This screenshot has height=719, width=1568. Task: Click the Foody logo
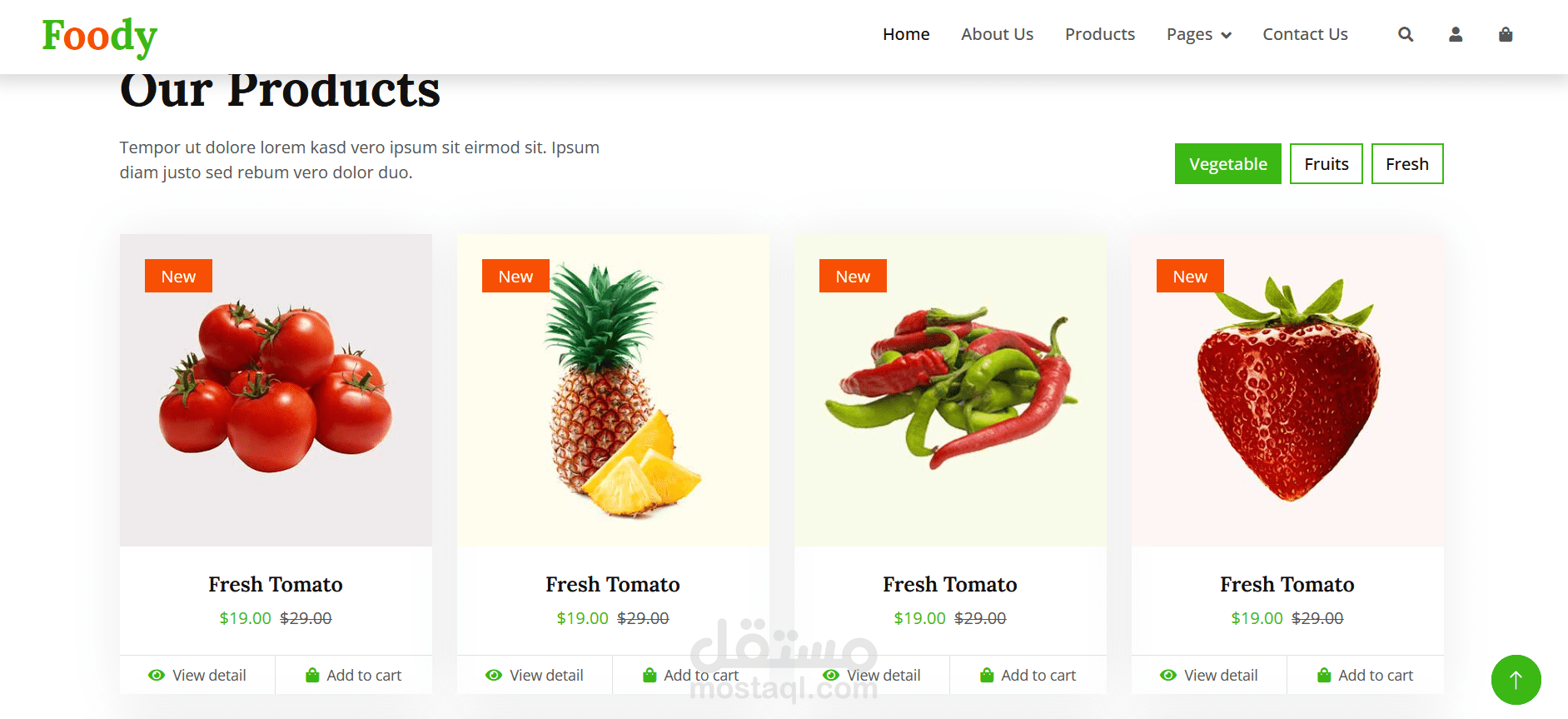pyautogui.click(x=99, y=37)
